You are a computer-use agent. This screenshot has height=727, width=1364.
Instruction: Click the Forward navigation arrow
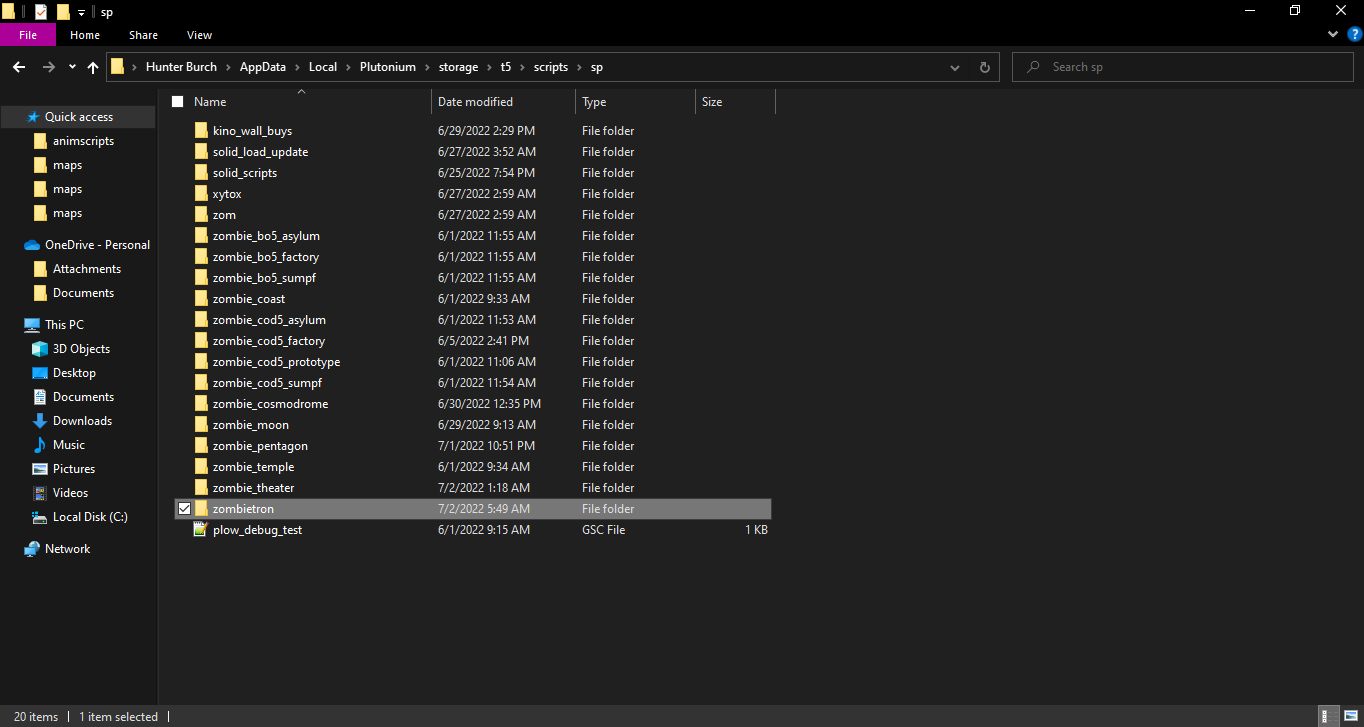coord(48,67)
